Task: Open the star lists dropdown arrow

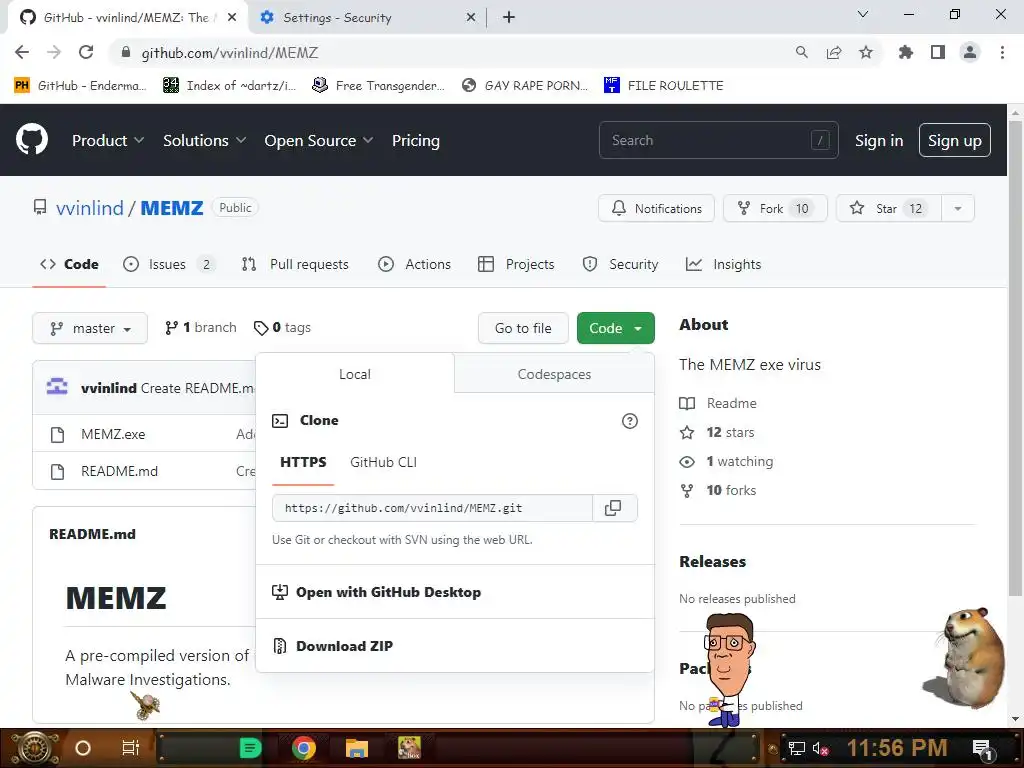Action: point(957,208)
